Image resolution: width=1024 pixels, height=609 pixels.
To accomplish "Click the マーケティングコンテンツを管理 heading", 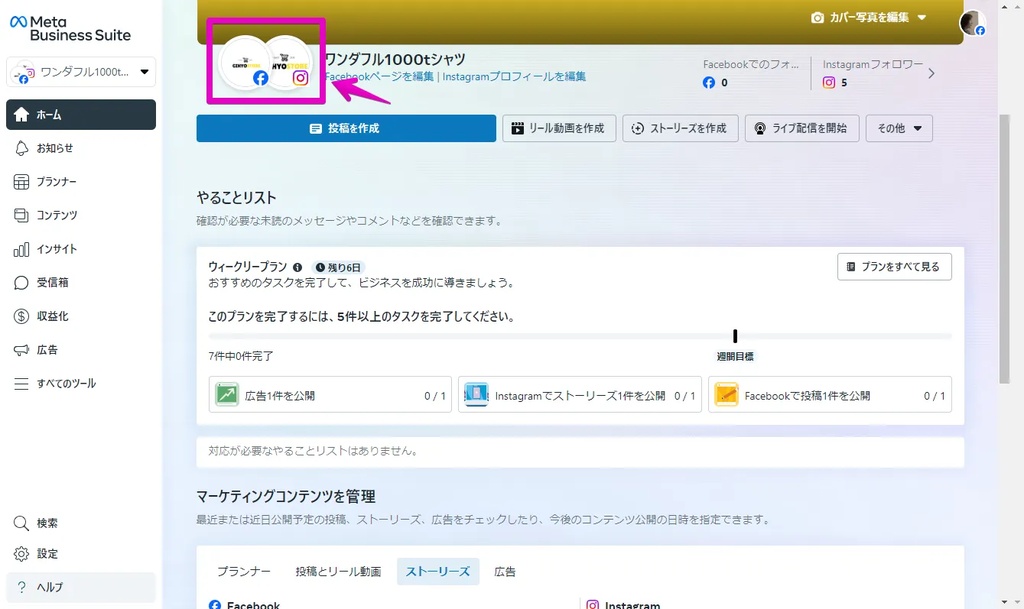I will pyautogui.click(x=286, y=497).
